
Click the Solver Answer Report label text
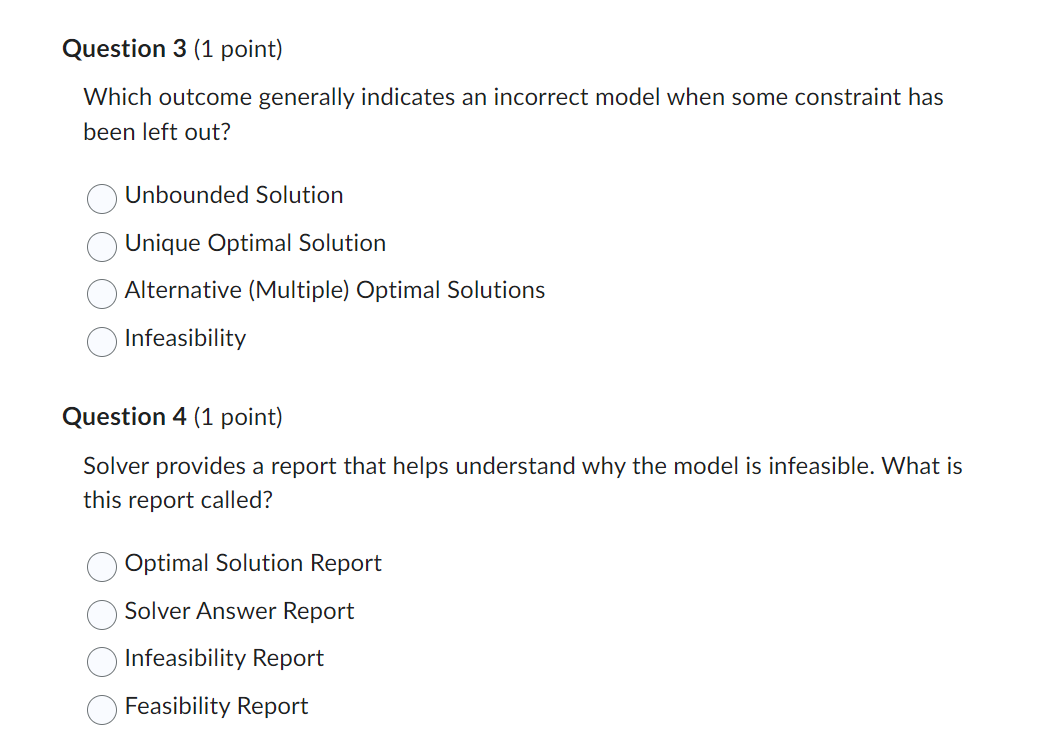[239, 611]
